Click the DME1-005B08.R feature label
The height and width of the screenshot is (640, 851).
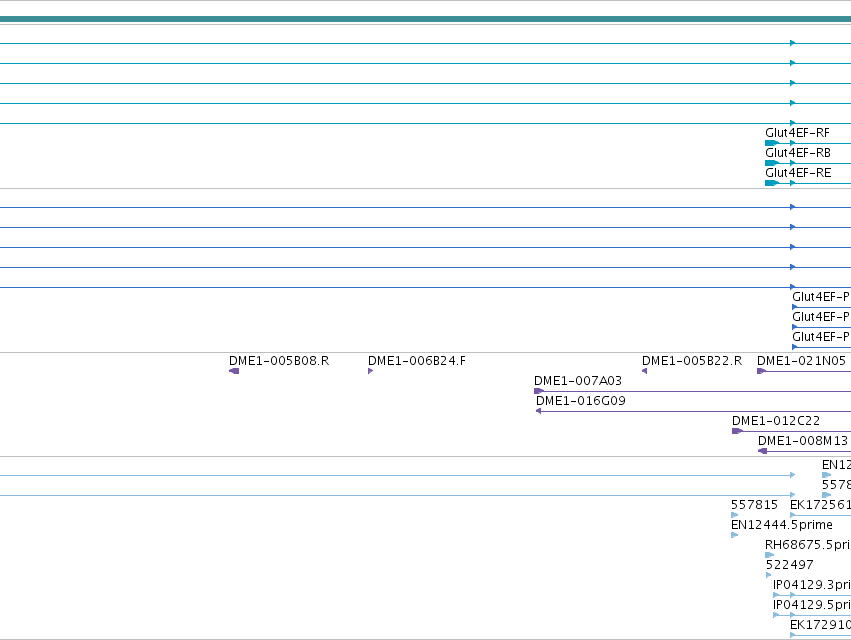279,361
